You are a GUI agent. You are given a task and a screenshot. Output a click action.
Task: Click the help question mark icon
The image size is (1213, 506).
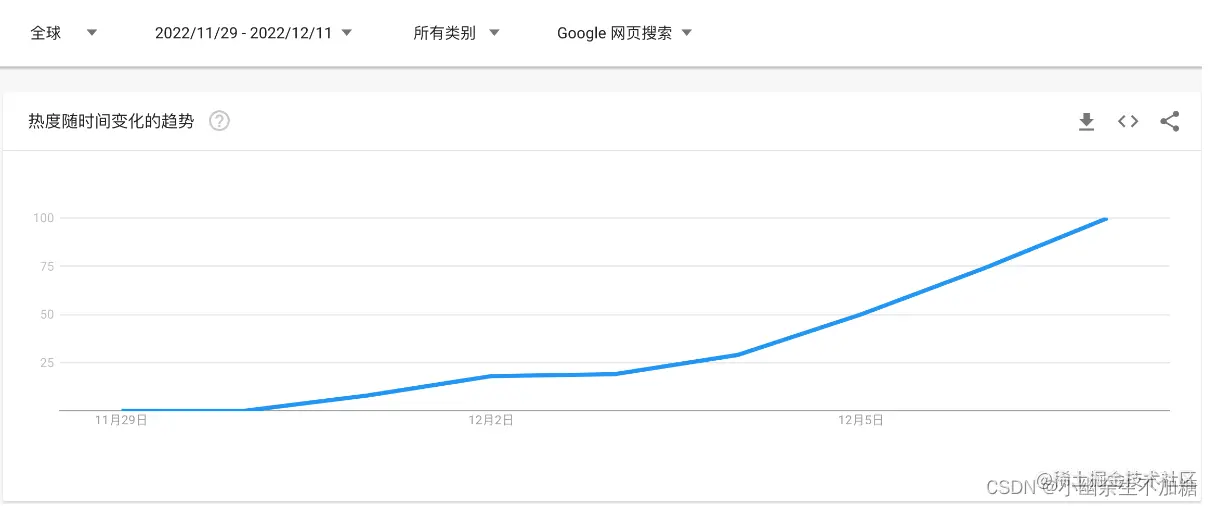pyautogui.click(x=219, y=121)
